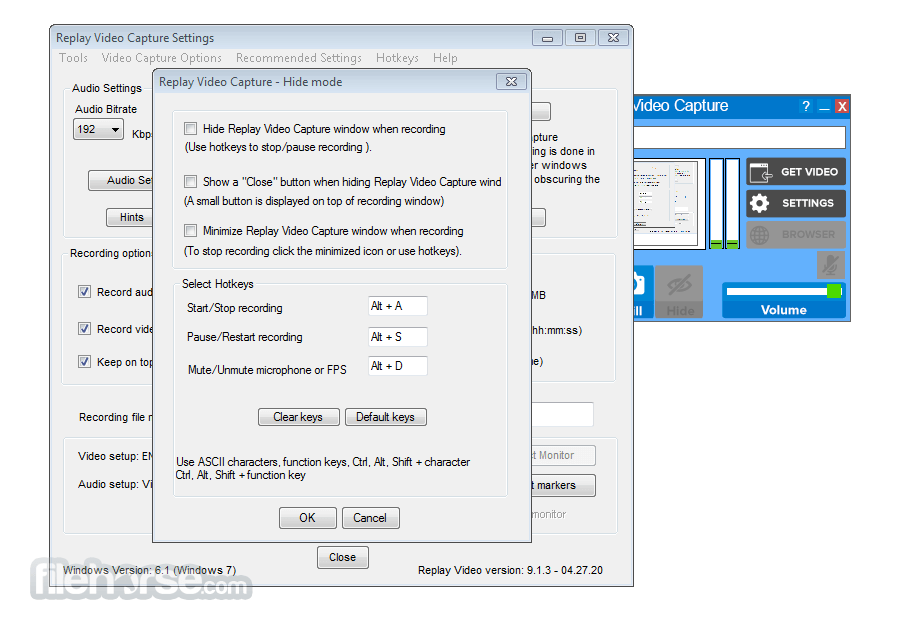Click the "Audio Bitrate" label
Image resolution: width=900 pixels, height=630 pixels.
pos(106,109)
